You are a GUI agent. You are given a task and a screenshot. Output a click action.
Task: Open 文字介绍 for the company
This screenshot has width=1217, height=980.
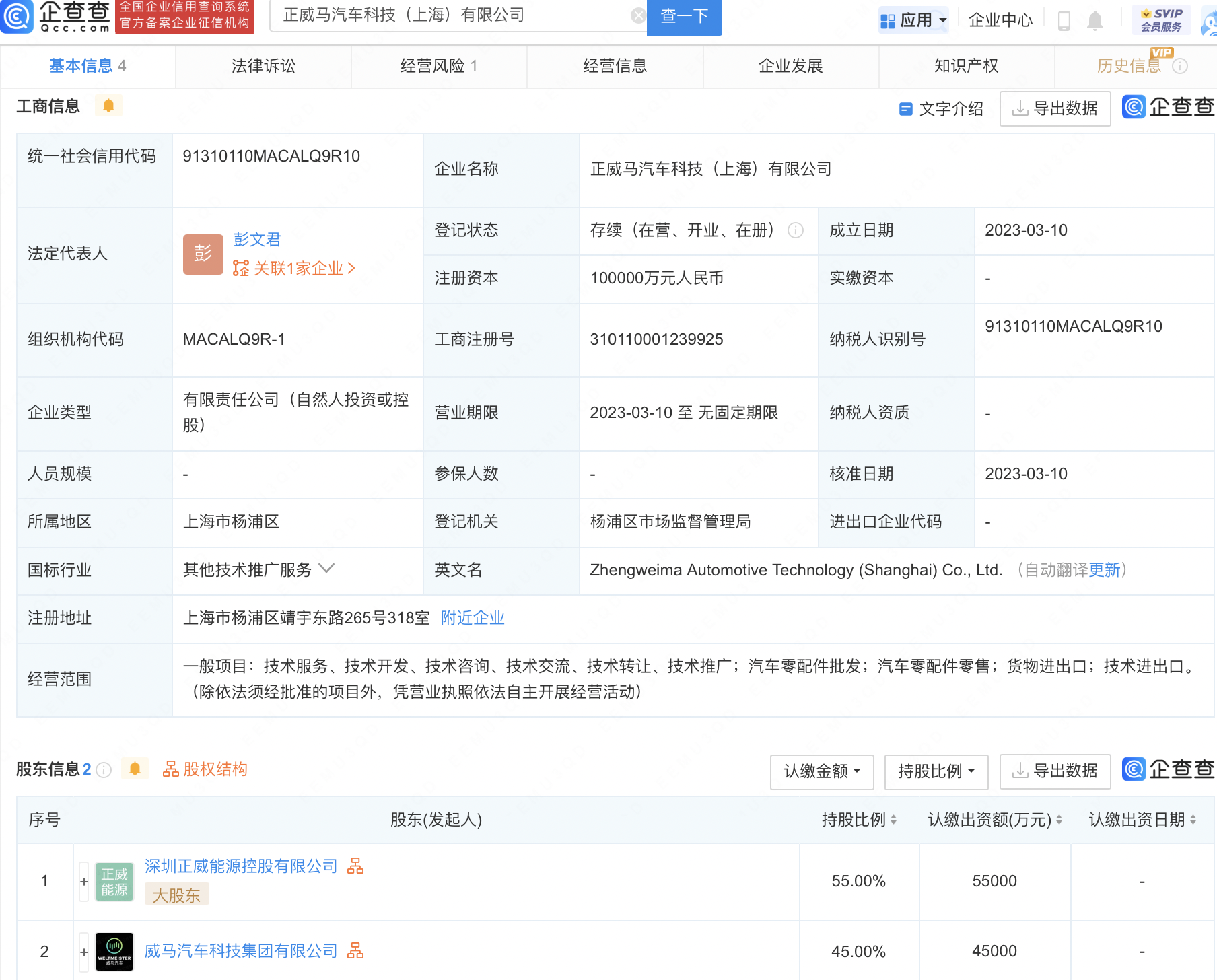(x=942, y=108)
